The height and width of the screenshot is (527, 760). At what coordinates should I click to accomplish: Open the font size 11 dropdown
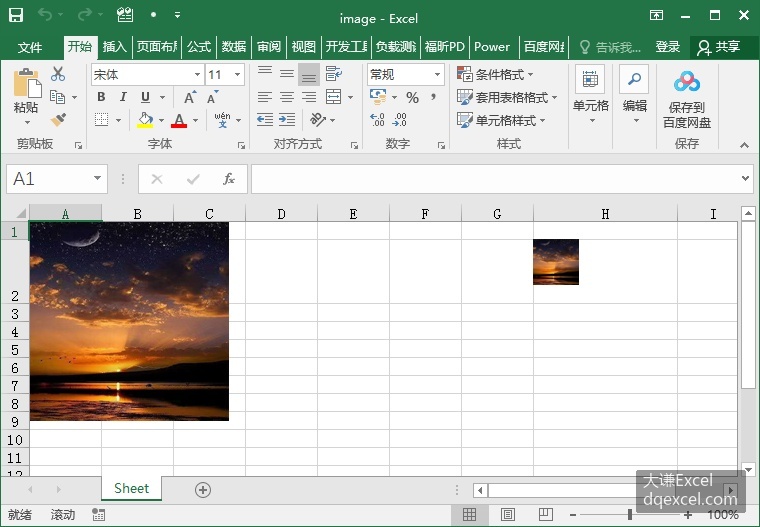point(238,74)
